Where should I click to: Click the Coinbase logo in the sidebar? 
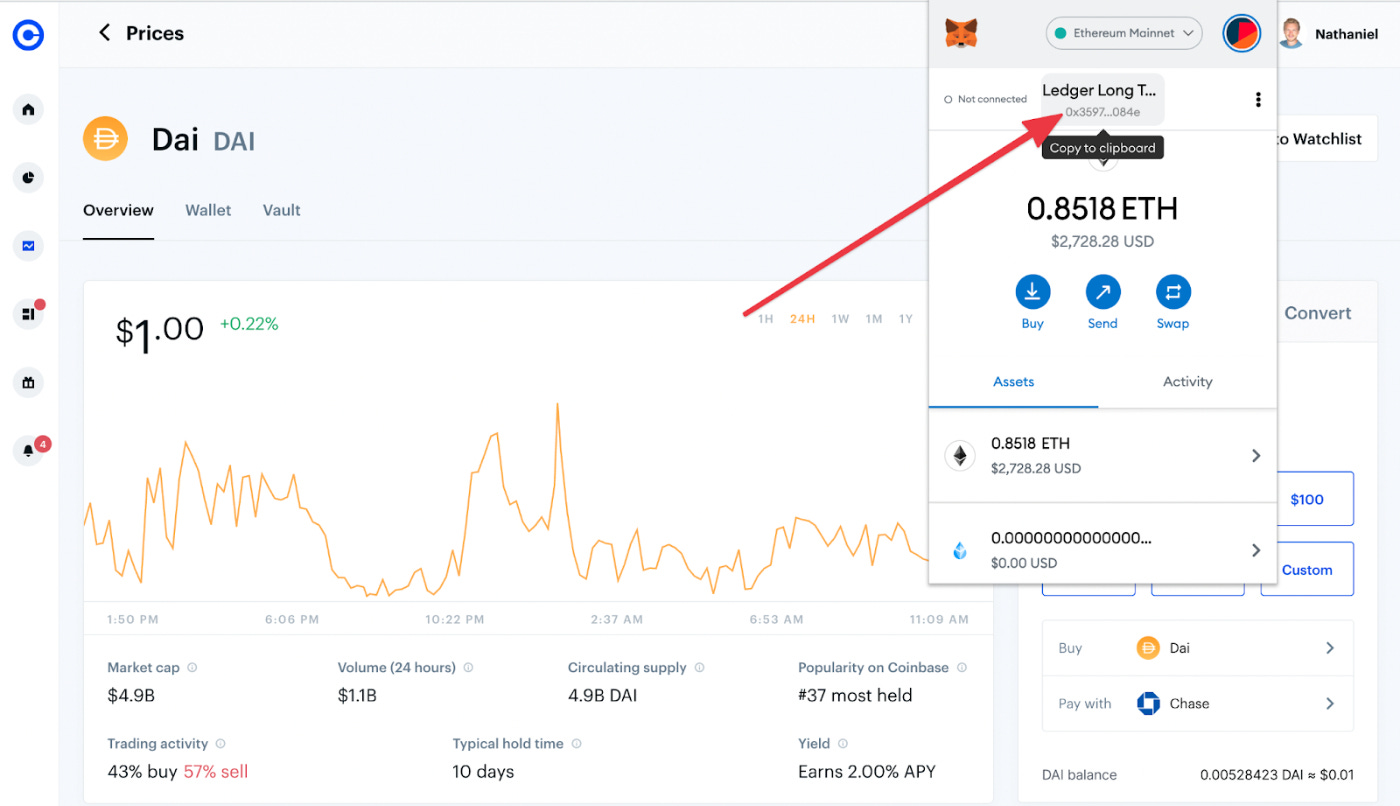28,35
